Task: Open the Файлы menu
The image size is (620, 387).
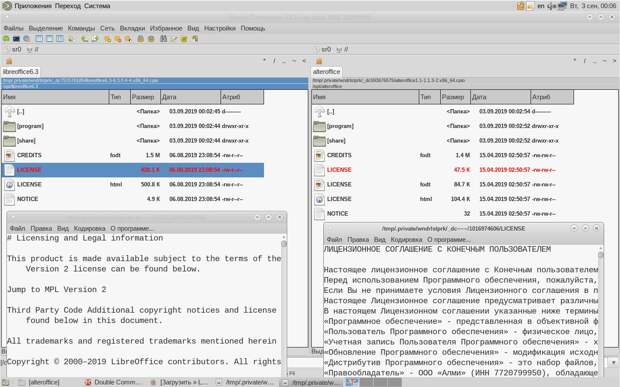Action: (14, 28)
